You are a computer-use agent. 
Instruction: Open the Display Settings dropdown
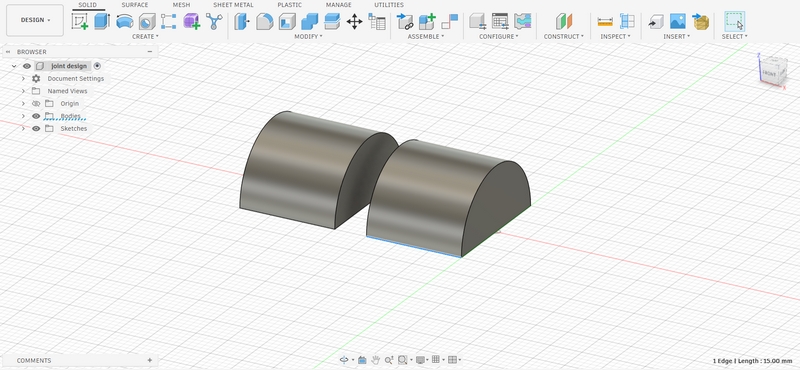422,360
